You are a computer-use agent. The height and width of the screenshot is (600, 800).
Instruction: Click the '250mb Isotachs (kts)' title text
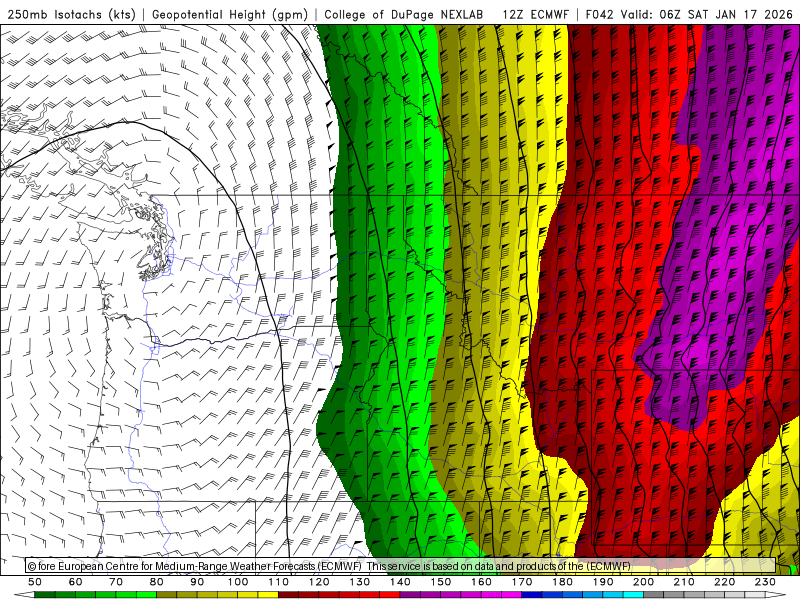[71, 14]
